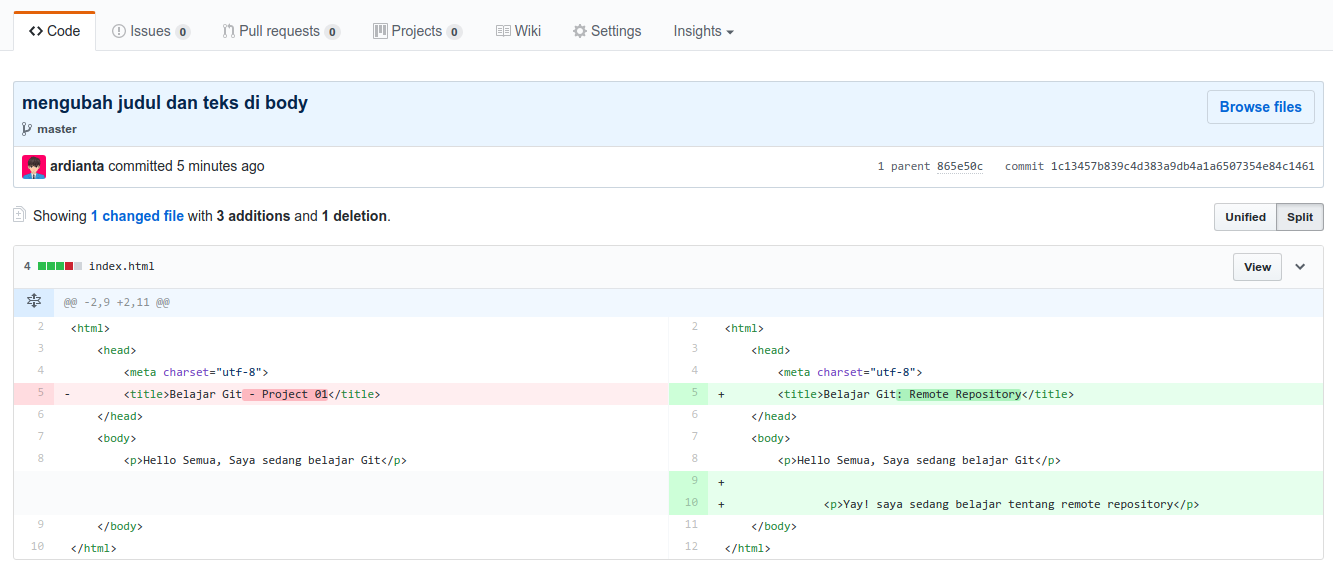Click the '1 changed file' link
Image resolution: width=1333 pixels, height=569 pixels.
[137, 216]
